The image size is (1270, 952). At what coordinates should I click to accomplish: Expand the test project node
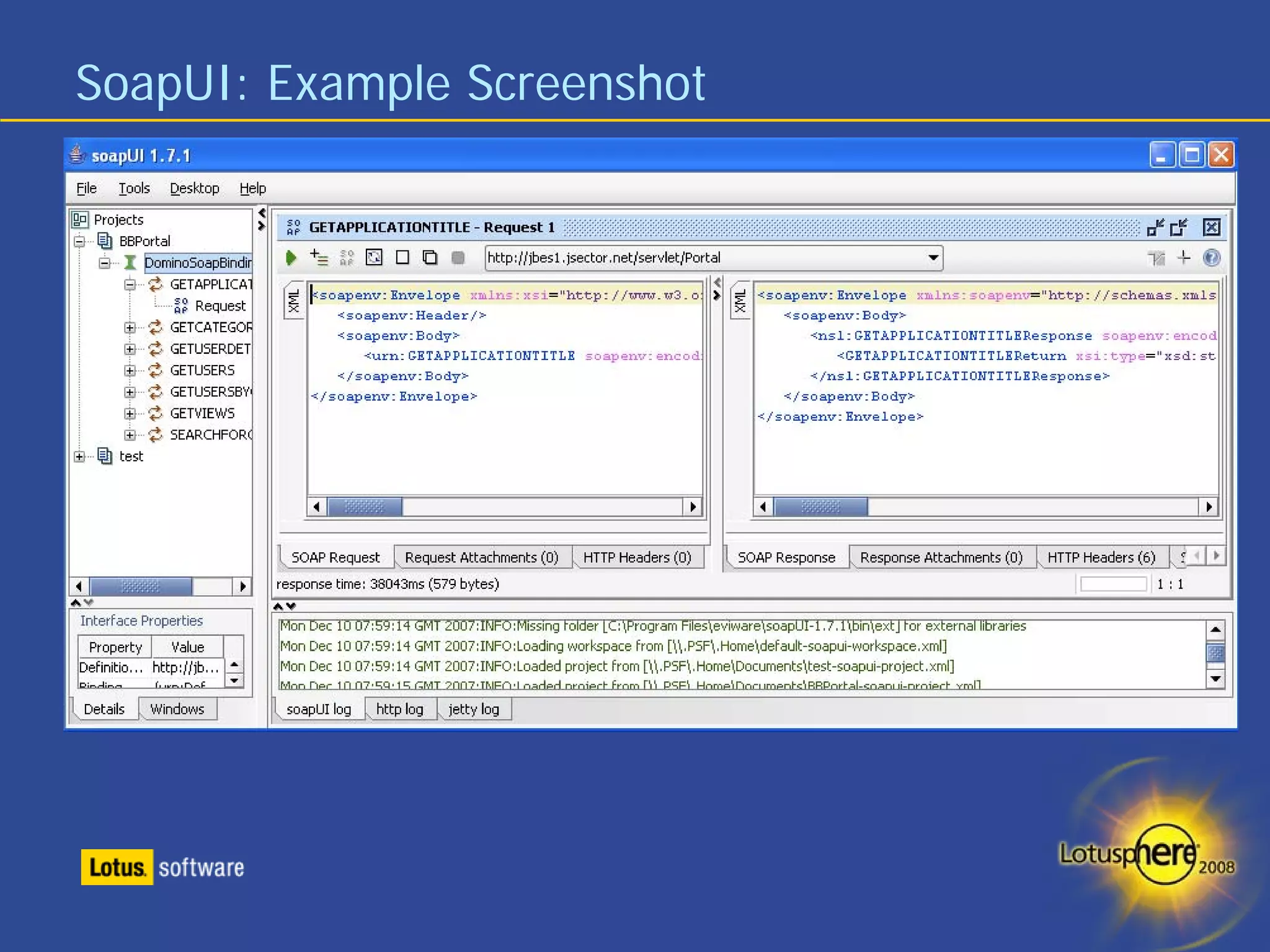click(x=79, y=457)
